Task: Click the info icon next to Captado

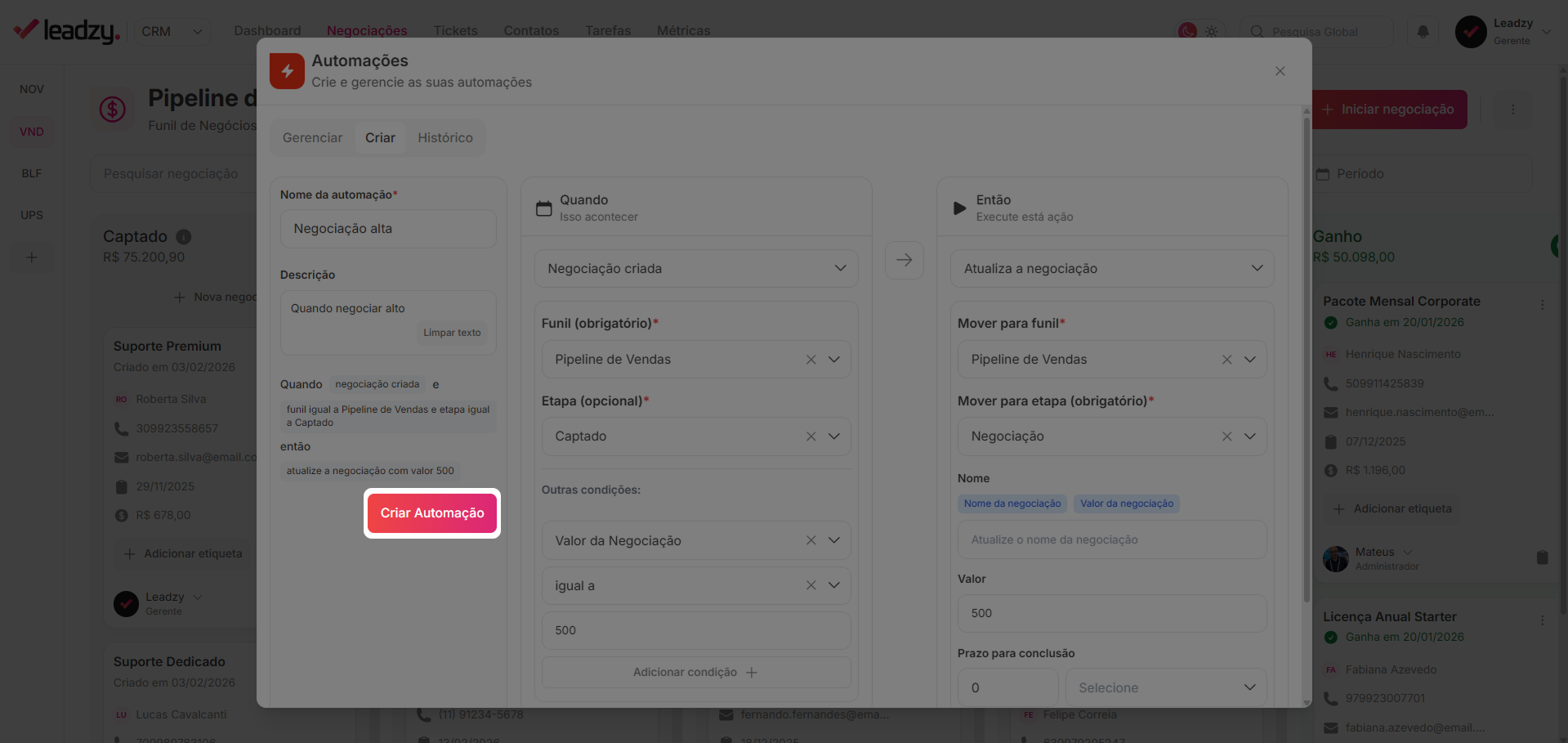Action: (x=184, y=237)
